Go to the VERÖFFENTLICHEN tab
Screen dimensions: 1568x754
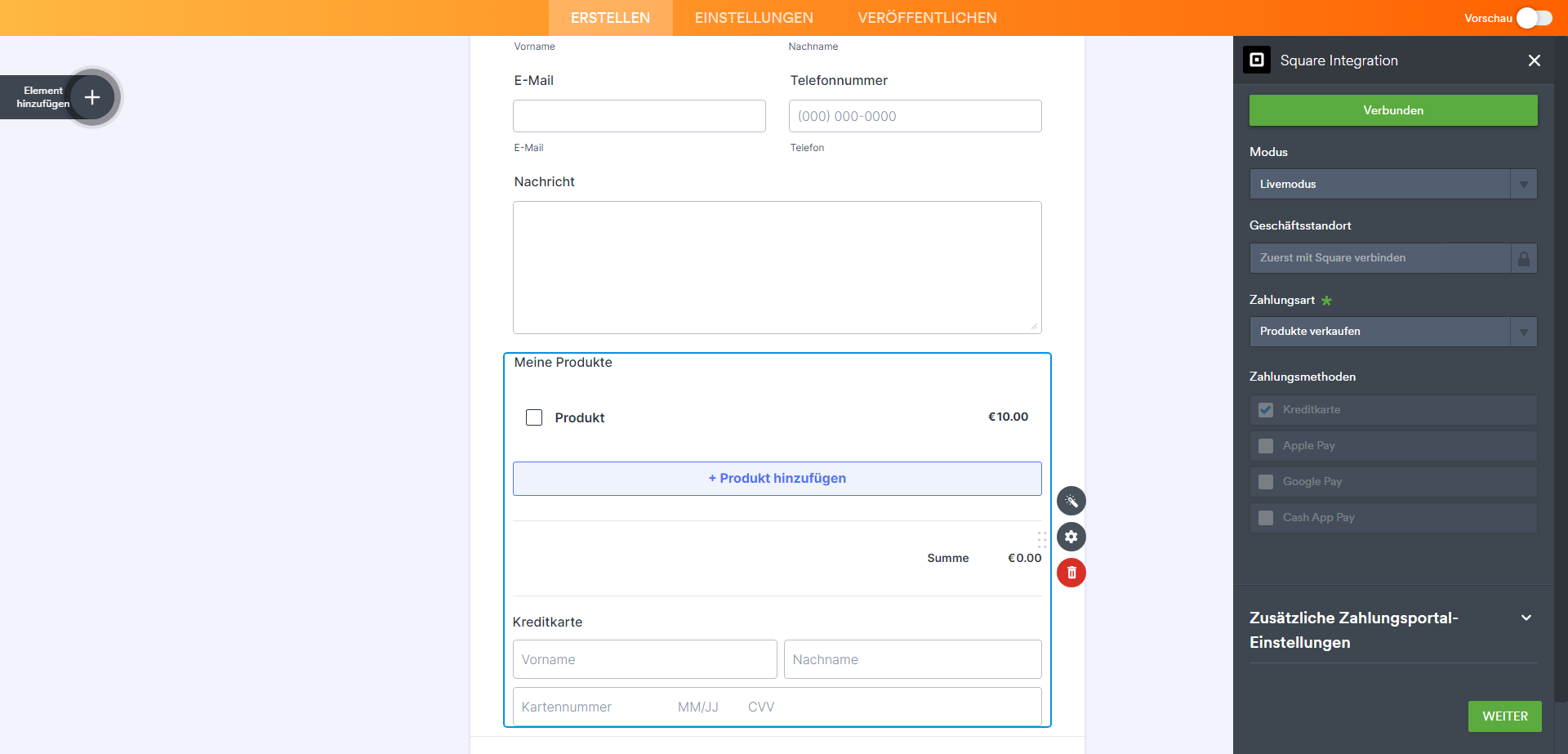927,18
